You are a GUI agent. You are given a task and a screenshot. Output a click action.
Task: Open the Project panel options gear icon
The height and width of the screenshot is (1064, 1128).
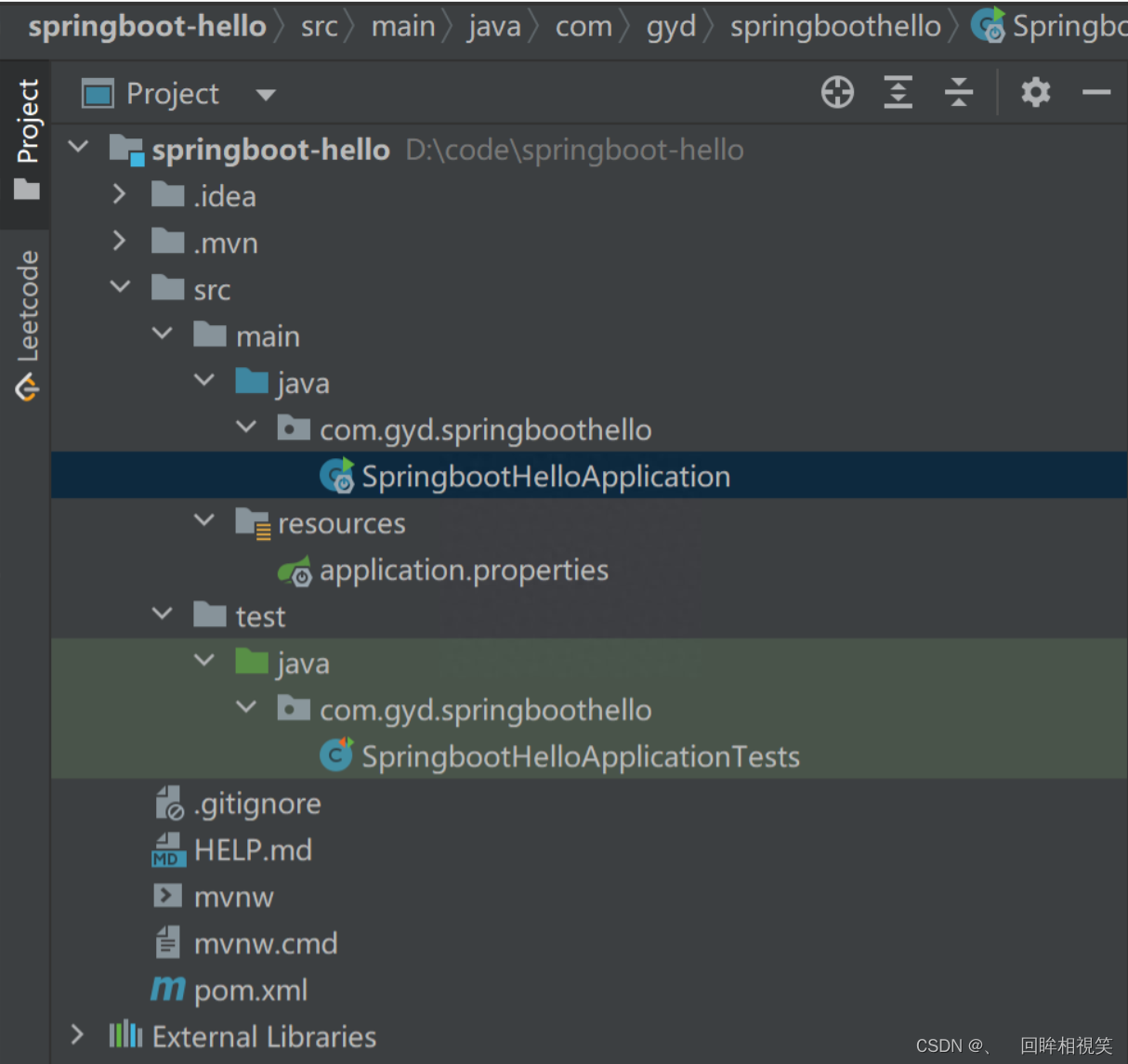(1035, 92)
